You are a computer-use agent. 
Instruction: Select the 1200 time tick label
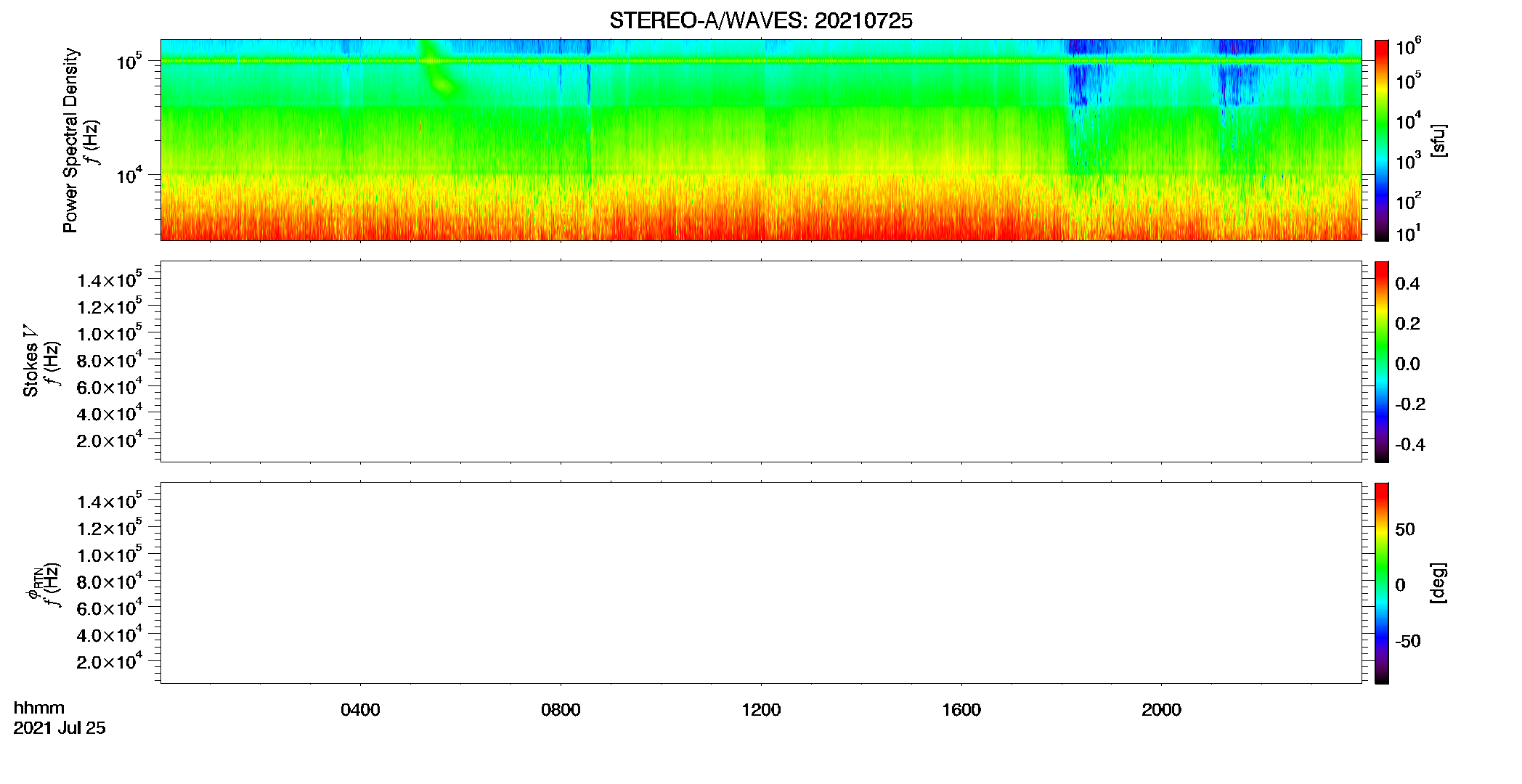[x=761, y=710]
